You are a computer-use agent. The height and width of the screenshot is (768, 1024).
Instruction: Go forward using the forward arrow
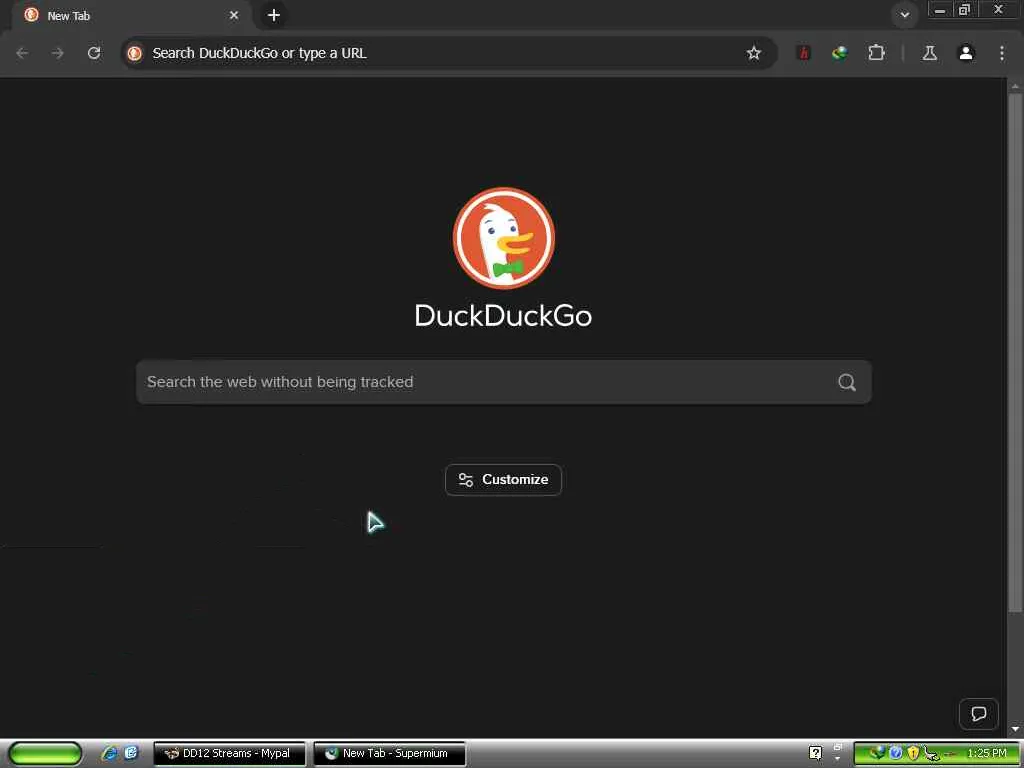click(58, 53)
